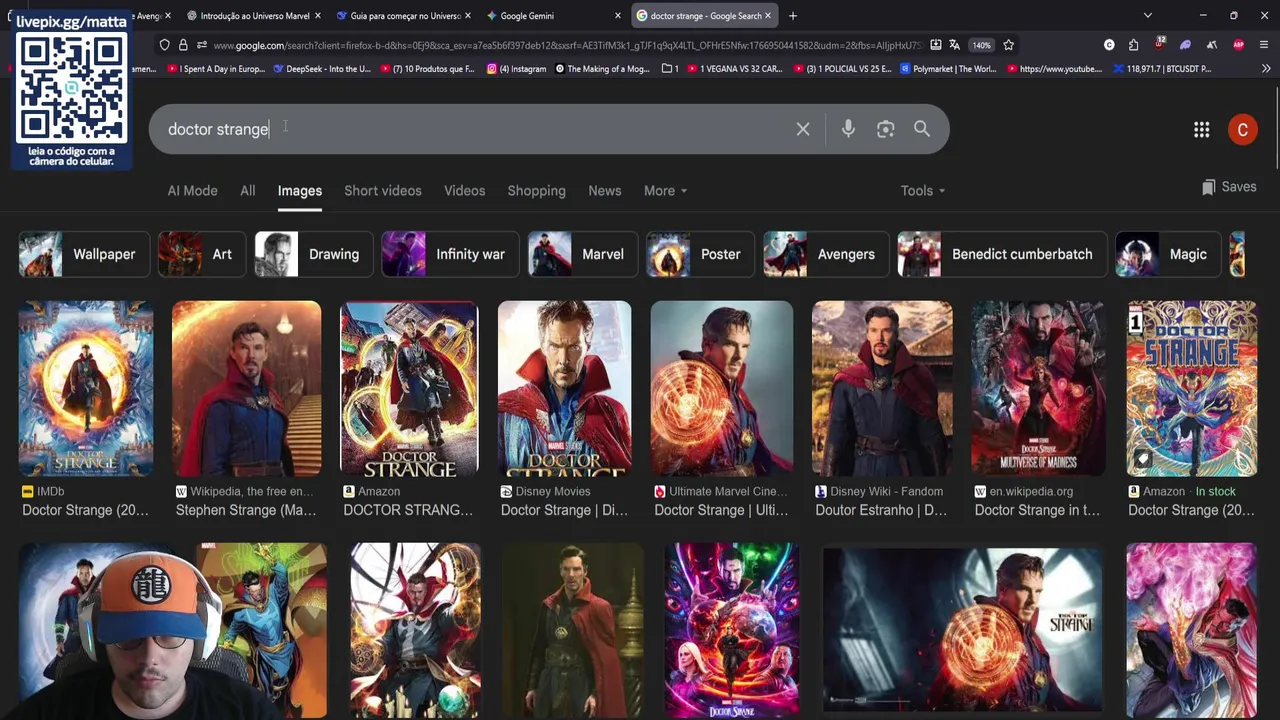The height and width of the screenshot is (720, 1280).
Task: Filter images by the Poster chip
Action: point(700,254)
